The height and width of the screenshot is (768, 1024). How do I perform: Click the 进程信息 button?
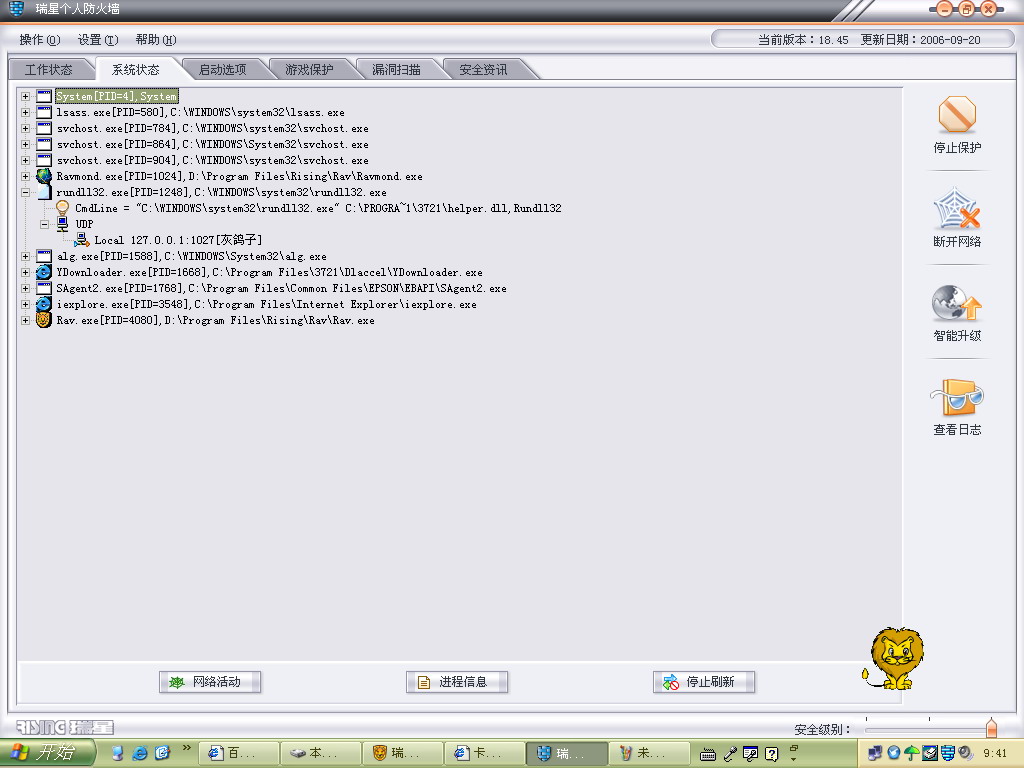pyautogui.click(x=456, y=682)
